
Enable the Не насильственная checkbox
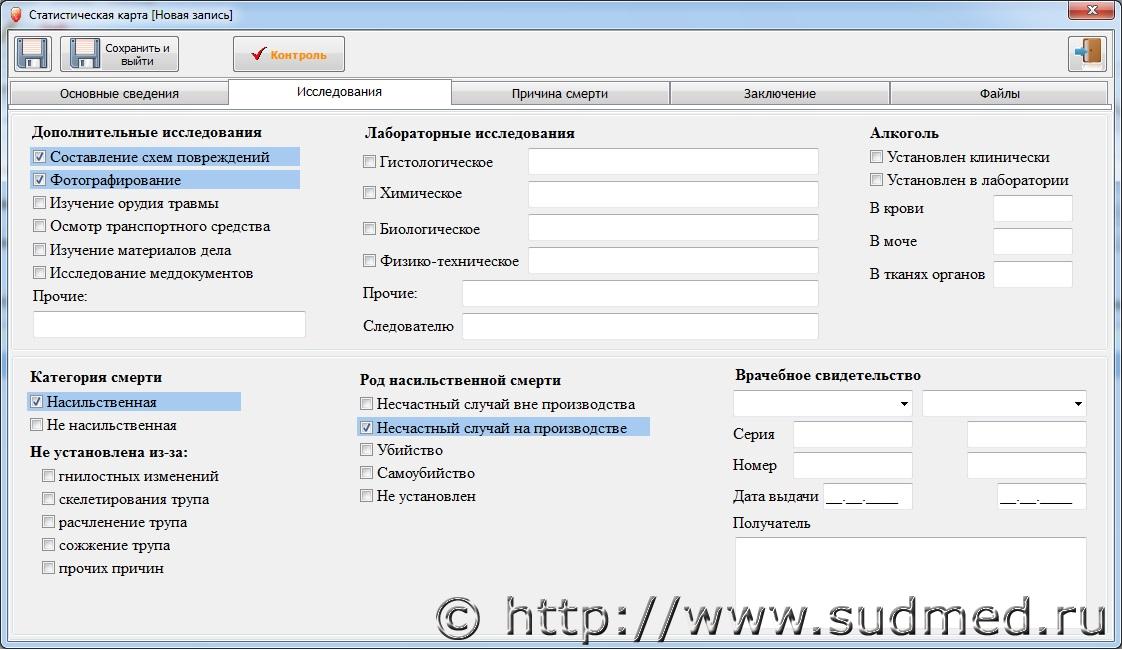pos(37,425)
